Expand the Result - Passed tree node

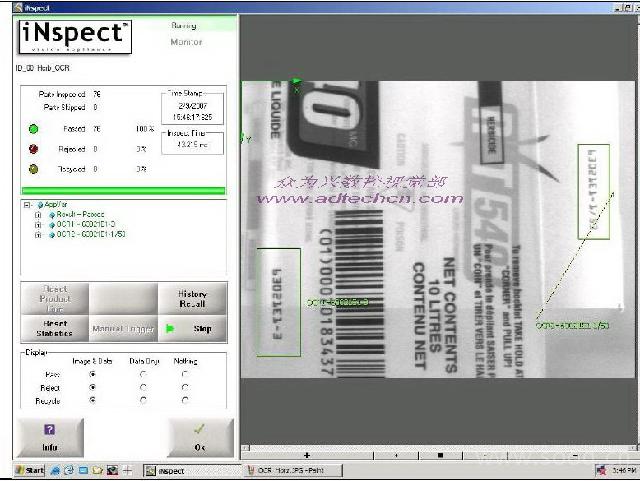click(x=38, y=215)
